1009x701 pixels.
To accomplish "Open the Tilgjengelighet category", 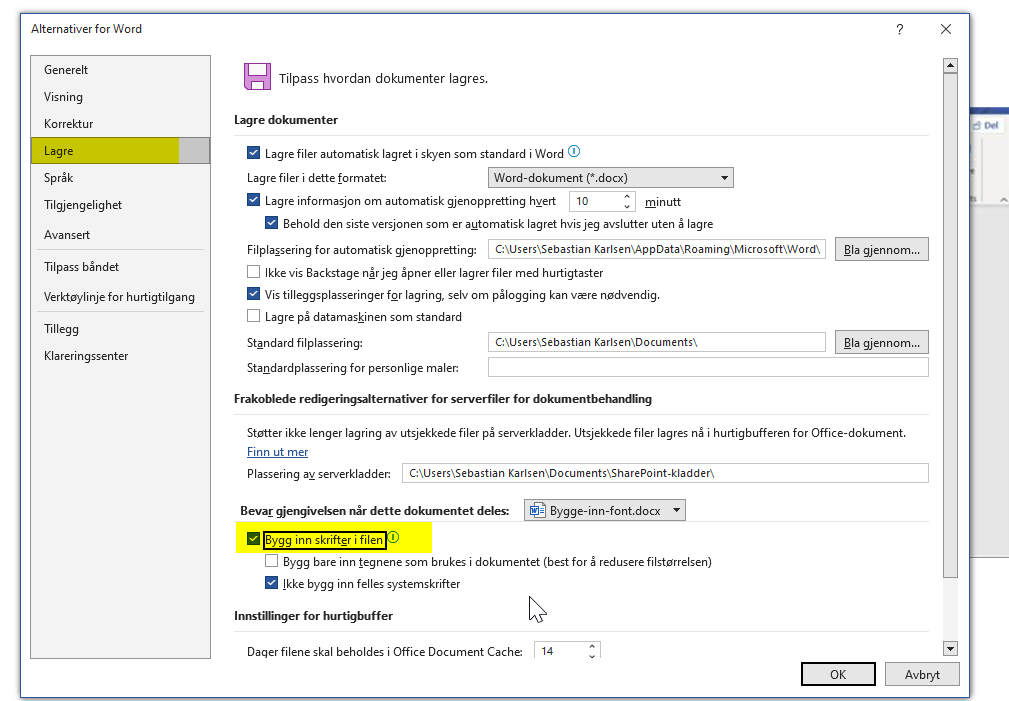I will tap(120, 205).
